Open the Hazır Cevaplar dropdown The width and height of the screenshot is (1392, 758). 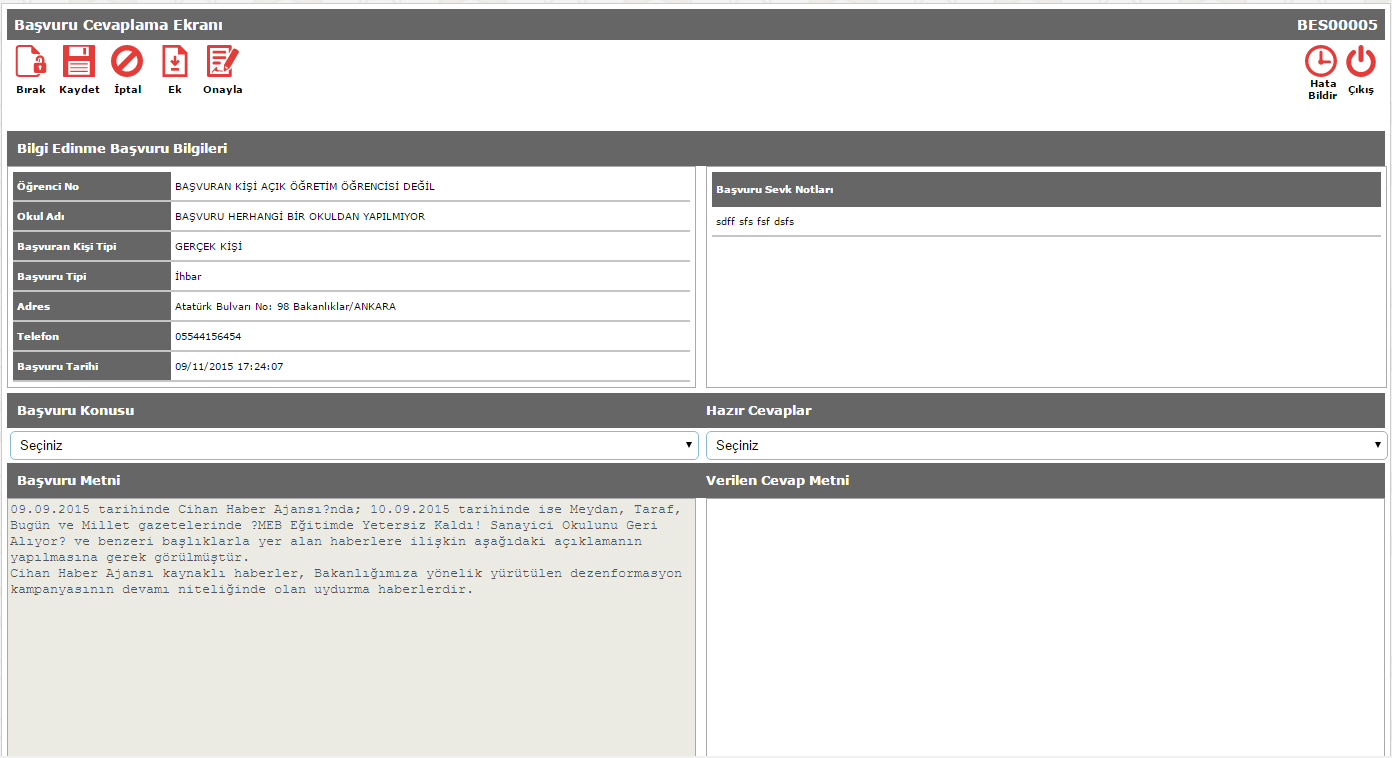click(x=1047, y=445)
